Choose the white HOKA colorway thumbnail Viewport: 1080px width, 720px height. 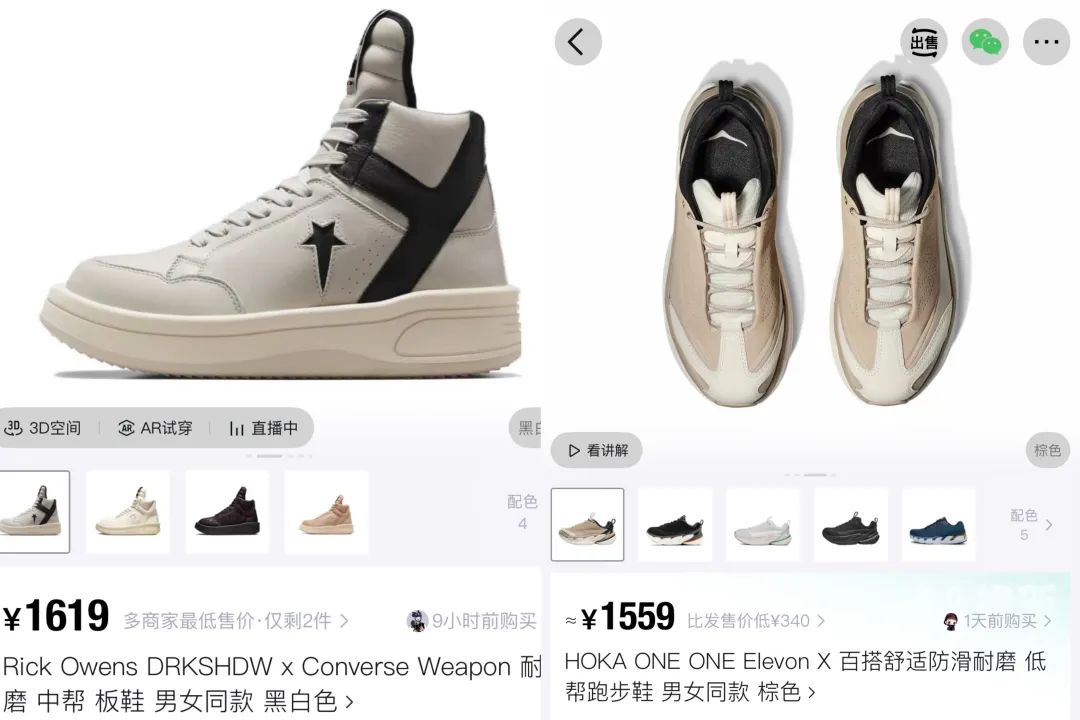(x=762, y=525)
